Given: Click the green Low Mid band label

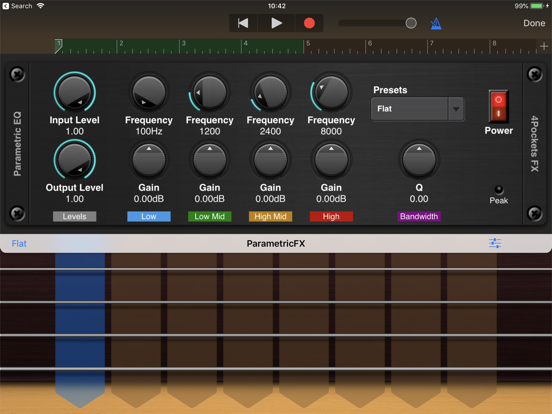Looking at the screenshot, I should (209, 217).
